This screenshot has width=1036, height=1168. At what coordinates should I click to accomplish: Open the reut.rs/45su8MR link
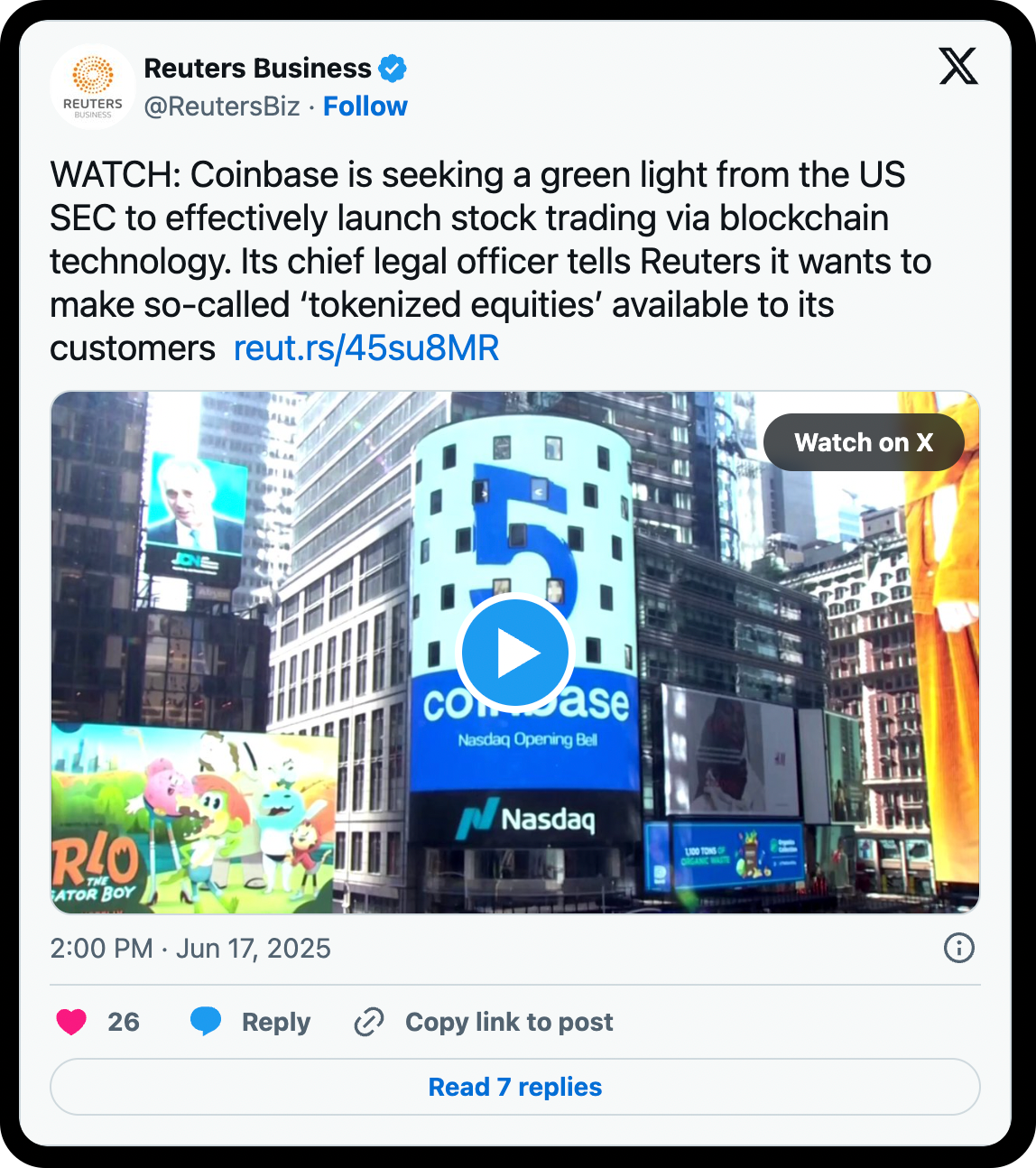(x=366, y=348)
